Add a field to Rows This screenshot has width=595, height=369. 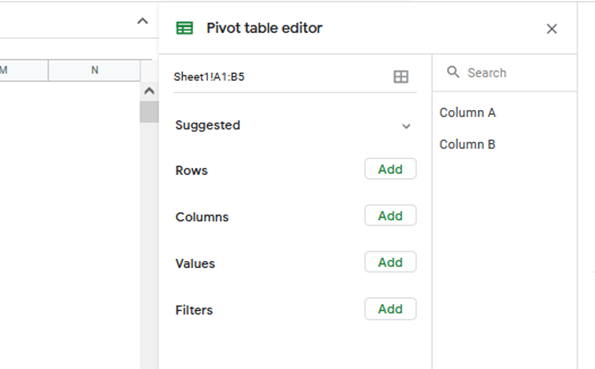(x=390, y=169)
